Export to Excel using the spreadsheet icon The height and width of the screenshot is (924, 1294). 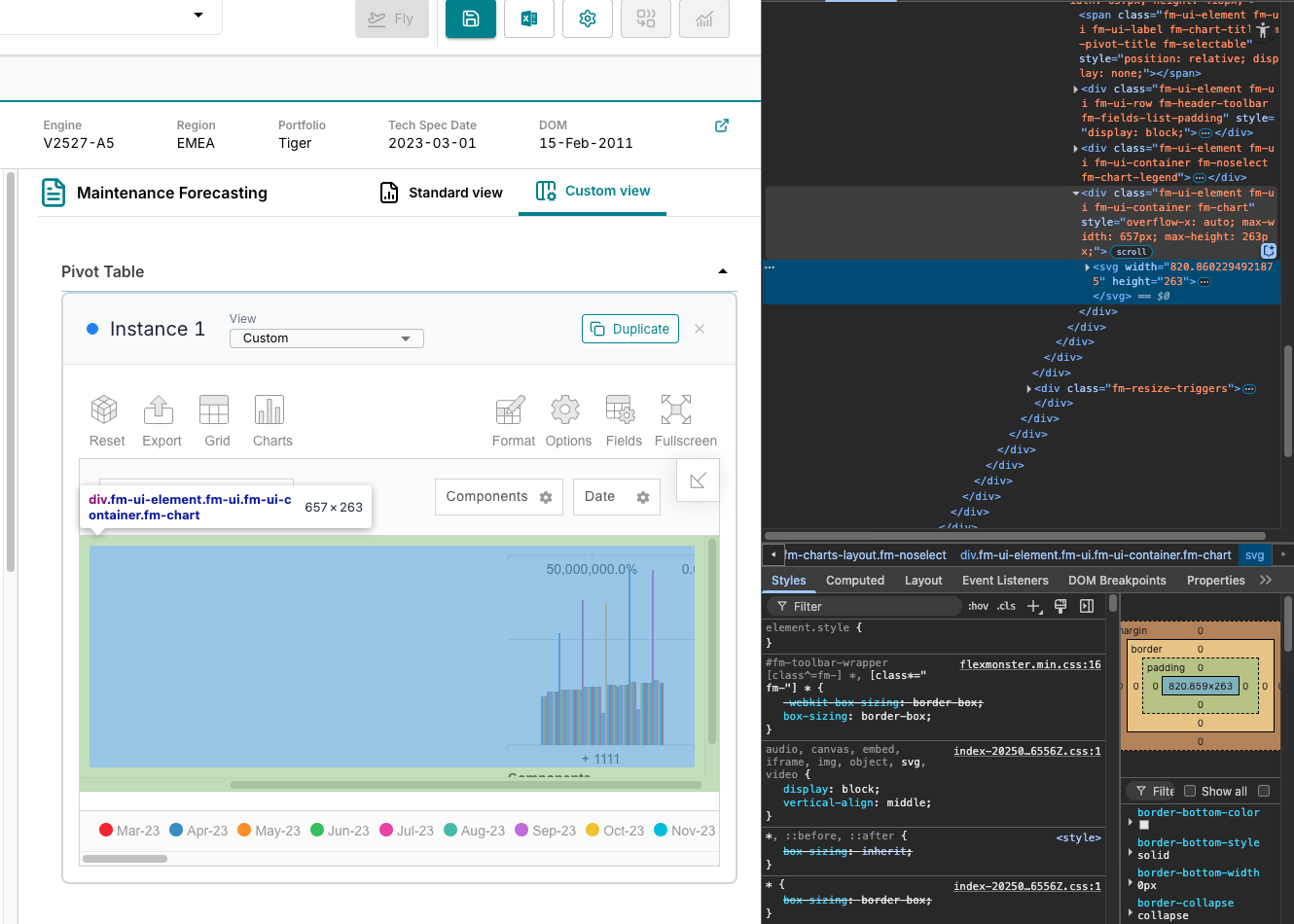pos(529,18)
